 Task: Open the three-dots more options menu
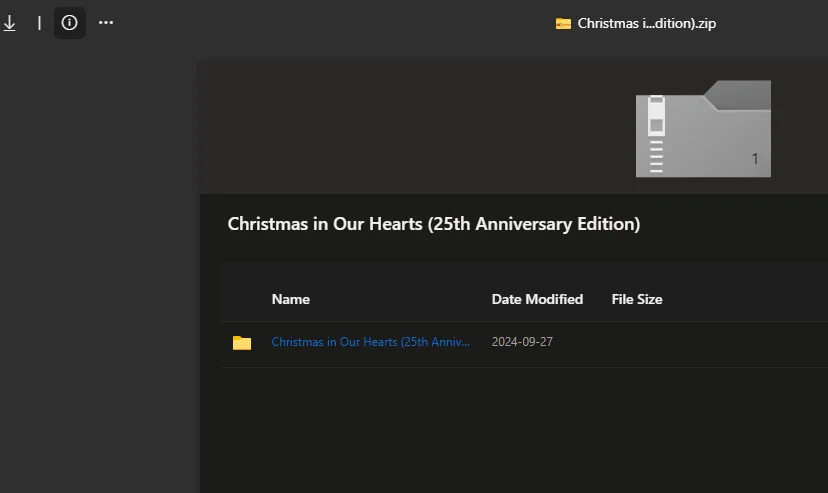106,23
